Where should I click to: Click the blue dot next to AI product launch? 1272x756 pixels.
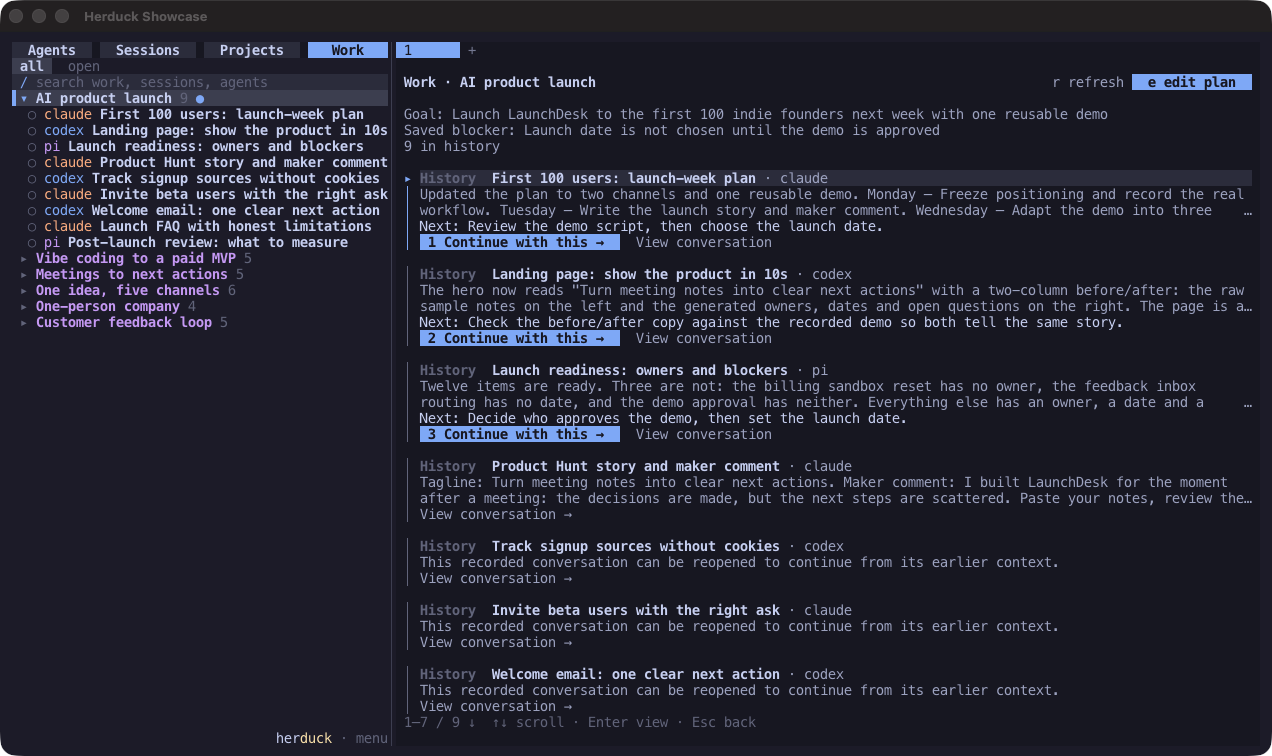pos(200,99)
